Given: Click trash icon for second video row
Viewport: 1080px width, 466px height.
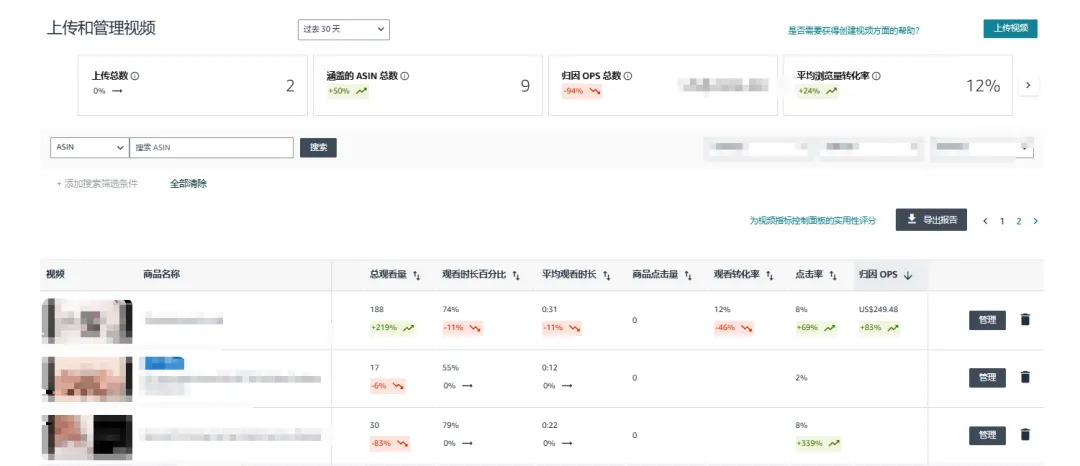Looking at the screenshot, I should pos(1024,377).
